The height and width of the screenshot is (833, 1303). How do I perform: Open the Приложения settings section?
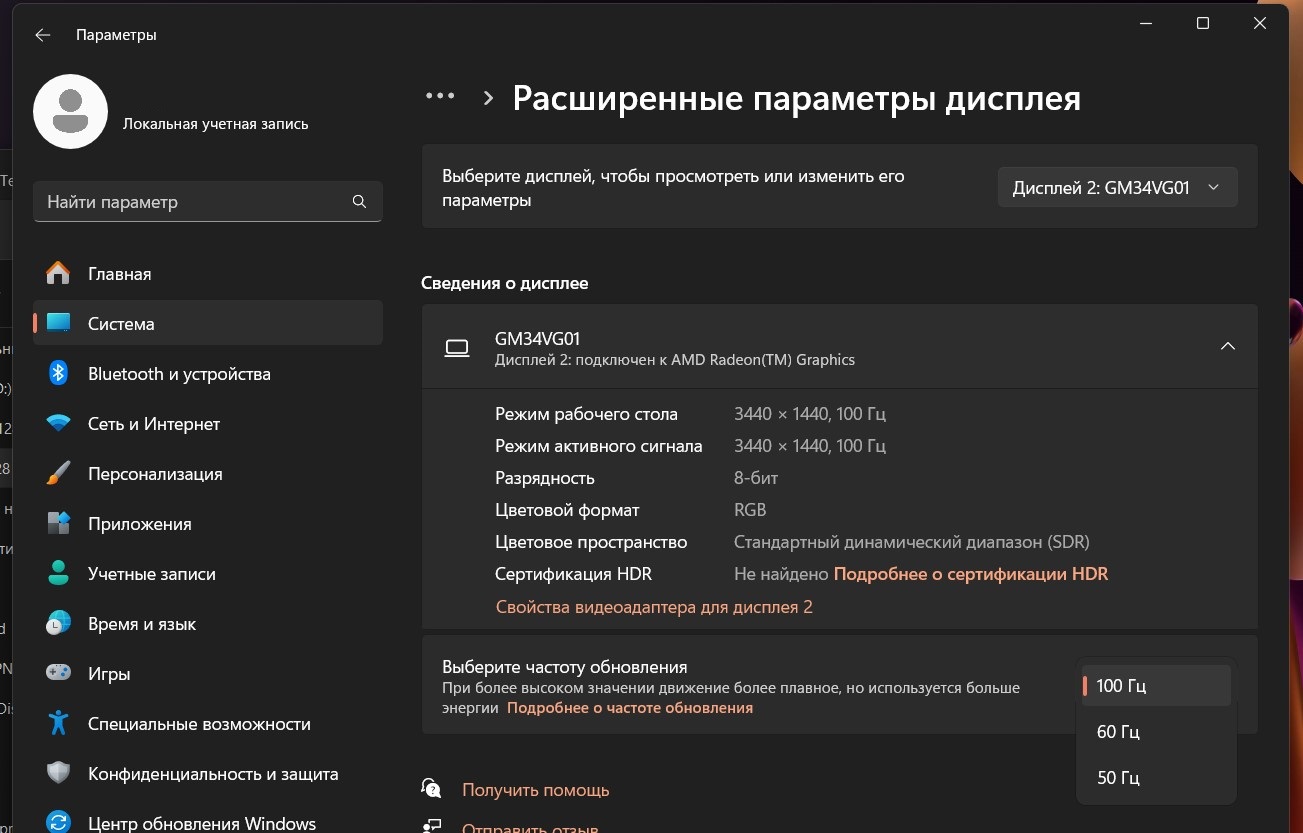139,524
